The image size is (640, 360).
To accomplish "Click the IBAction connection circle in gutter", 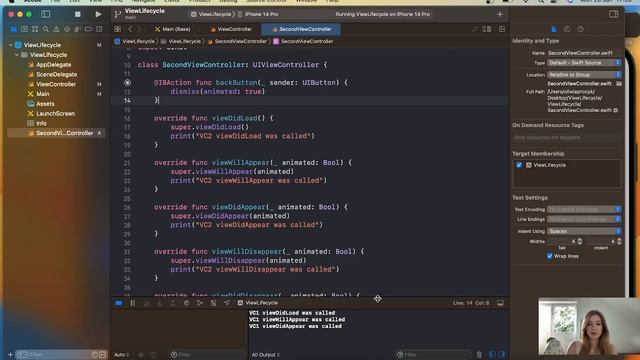I will [x=127, y=82].
